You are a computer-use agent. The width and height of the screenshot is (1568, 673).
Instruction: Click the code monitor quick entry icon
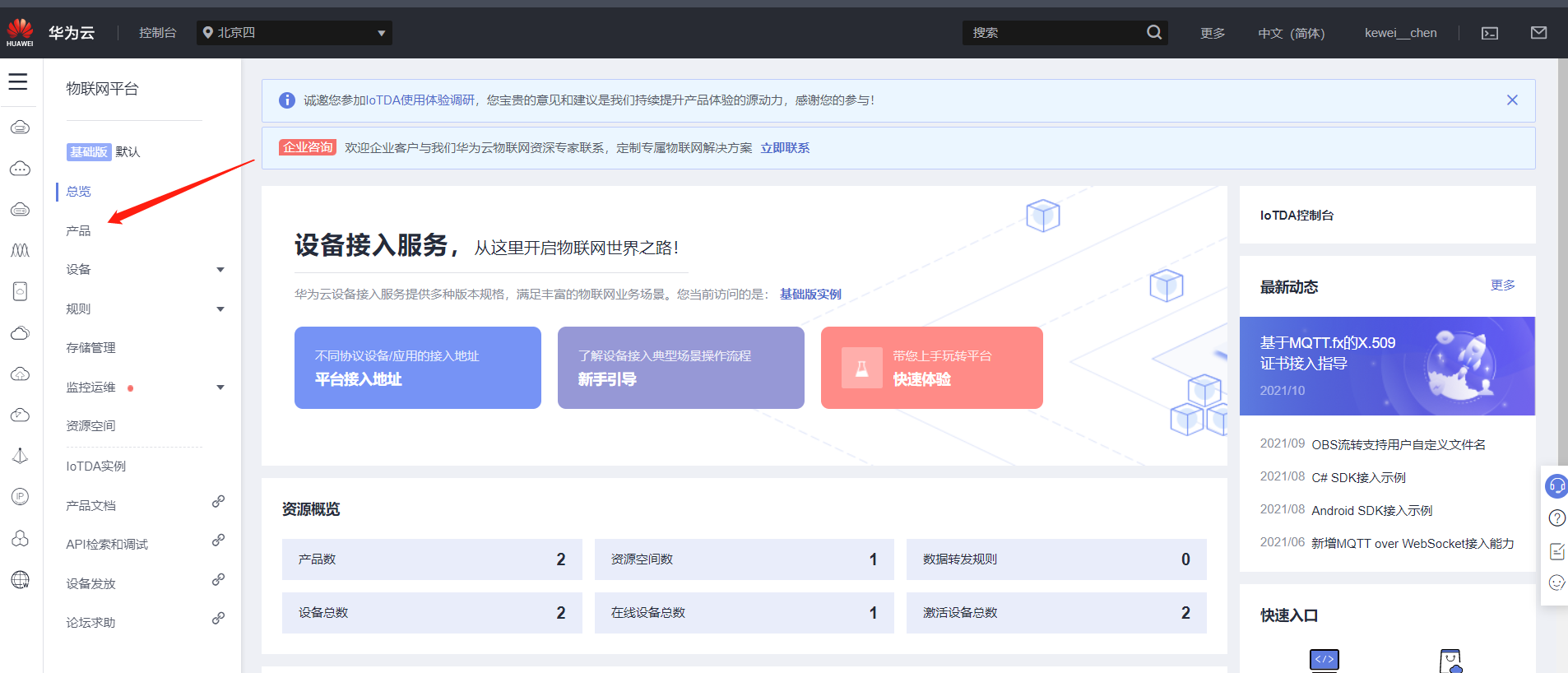pos(1324,660)
